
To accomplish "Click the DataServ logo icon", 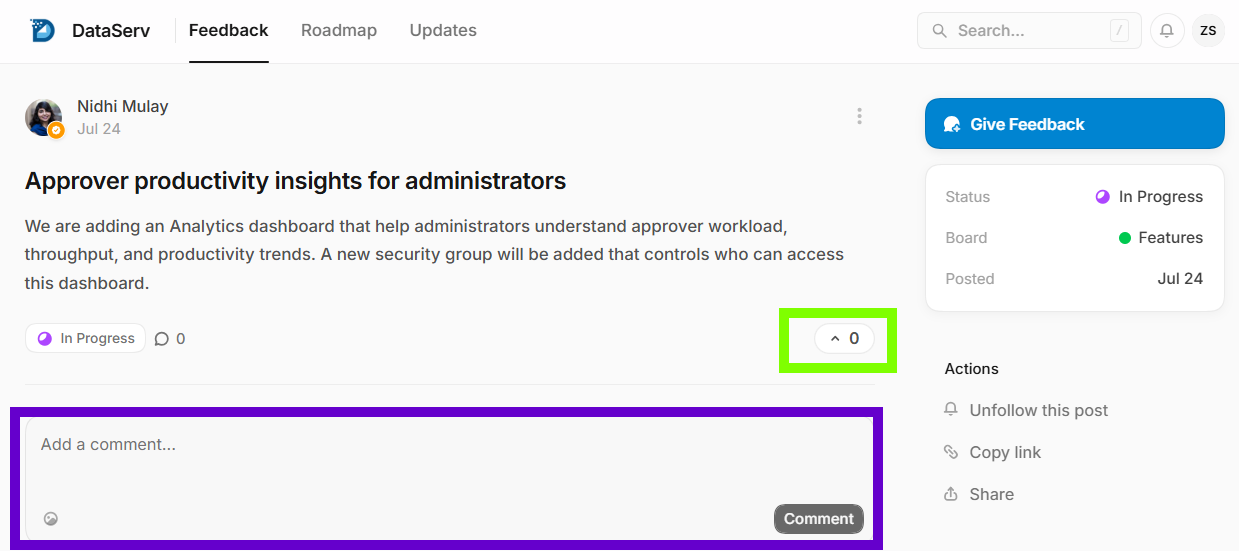I will 43,30.
